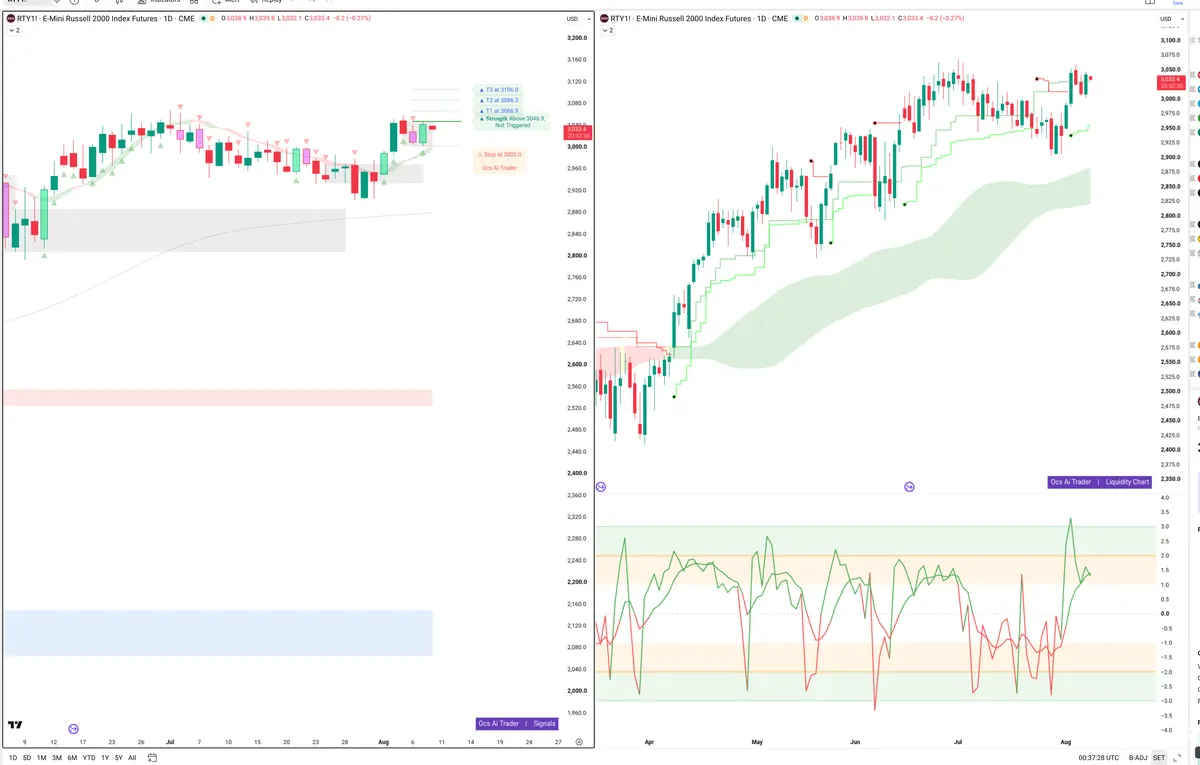Click green market status dot on right chart
The width and height of the screenshot is (1200, 765).
coord(795,18)
